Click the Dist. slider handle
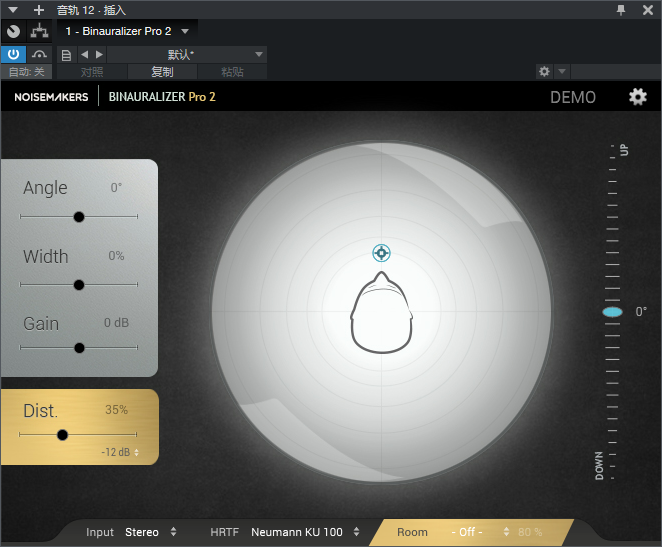The height and width of the screenshot is (547, 662). [62, 435]
